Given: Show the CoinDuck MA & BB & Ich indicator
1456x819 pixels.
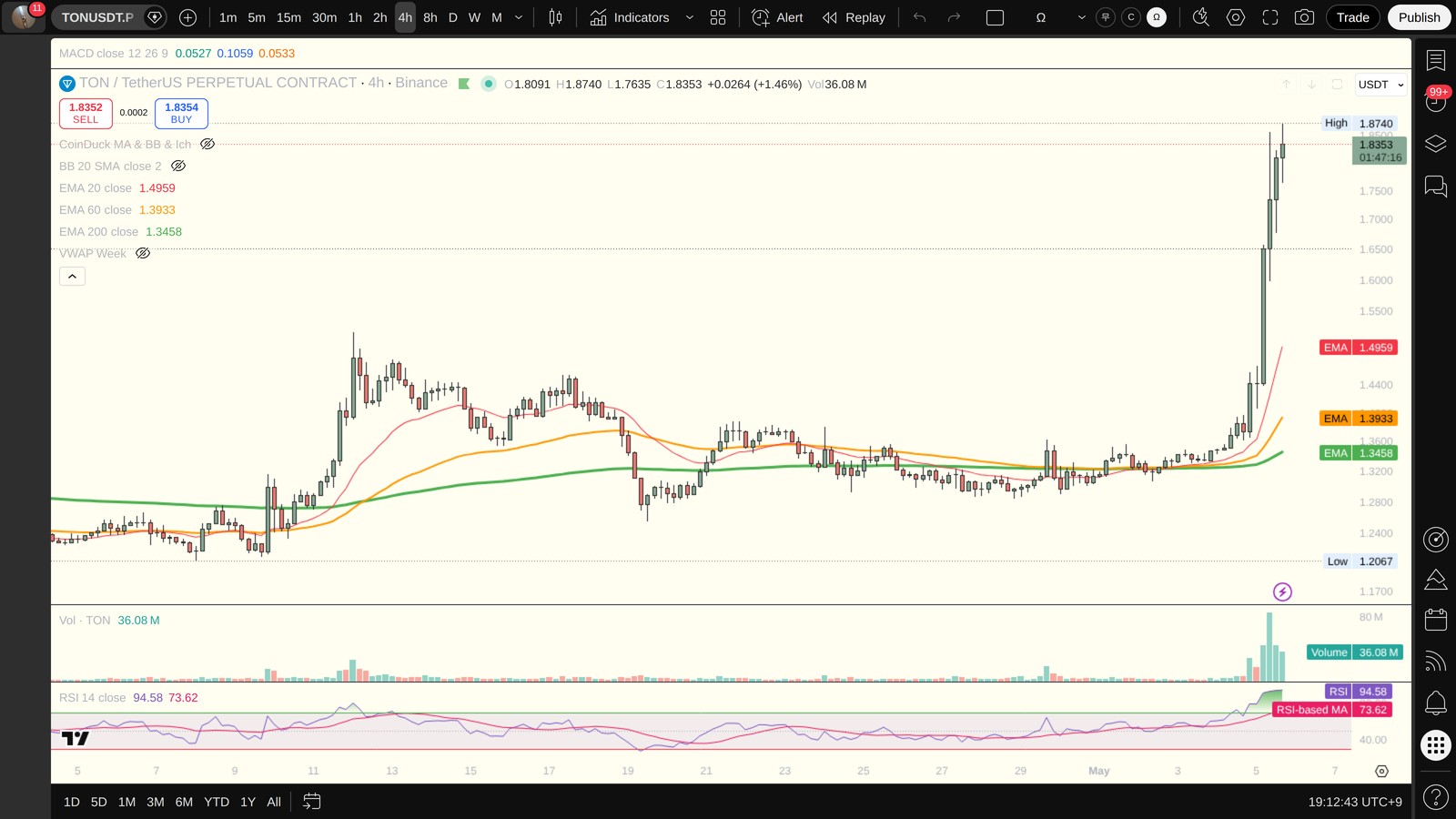Looking at the screenshot, I should pyautogui.click(x=207, y=144).
